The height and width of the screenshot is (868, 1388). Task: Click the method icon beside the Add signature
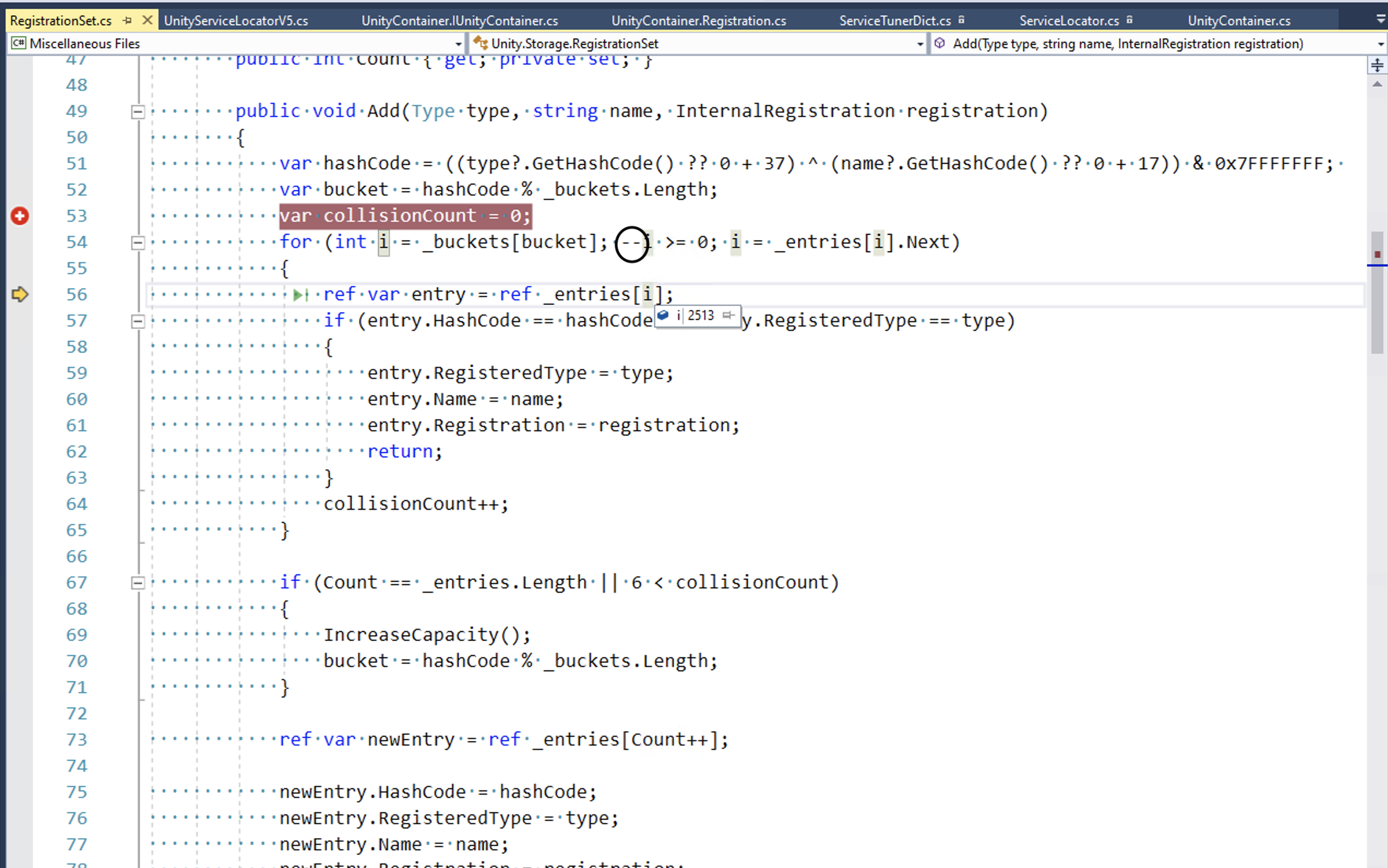click(x=940, y=43)
